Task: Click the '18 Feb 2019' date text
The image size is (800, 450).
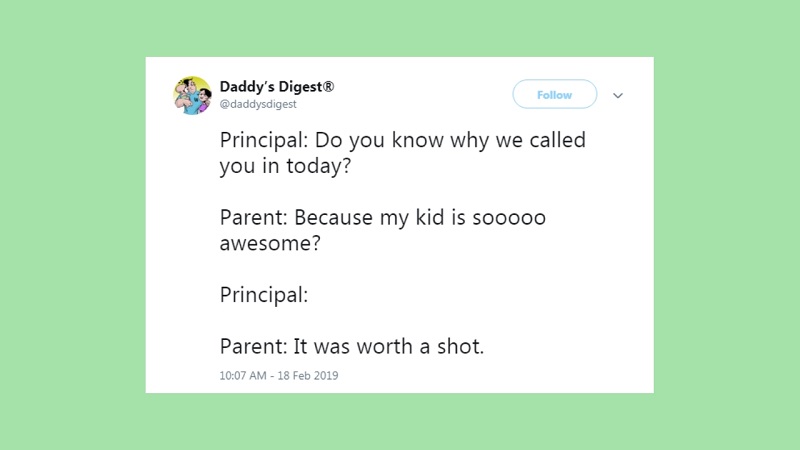Action: [308, 376]
